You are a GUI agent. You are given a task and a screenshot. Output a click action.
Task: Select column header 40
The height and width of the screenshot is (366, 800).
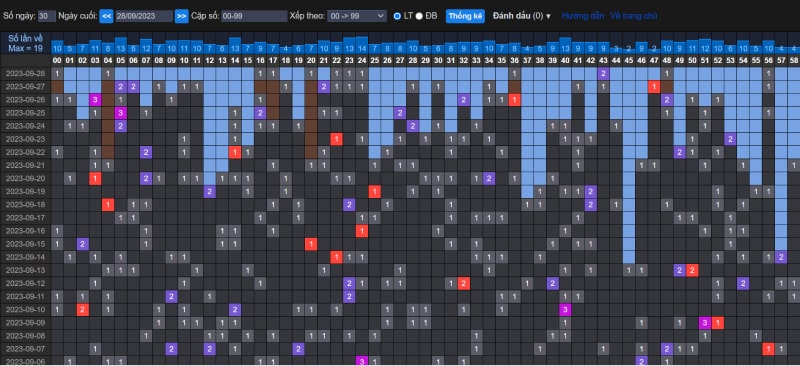(x=565, y=60)
